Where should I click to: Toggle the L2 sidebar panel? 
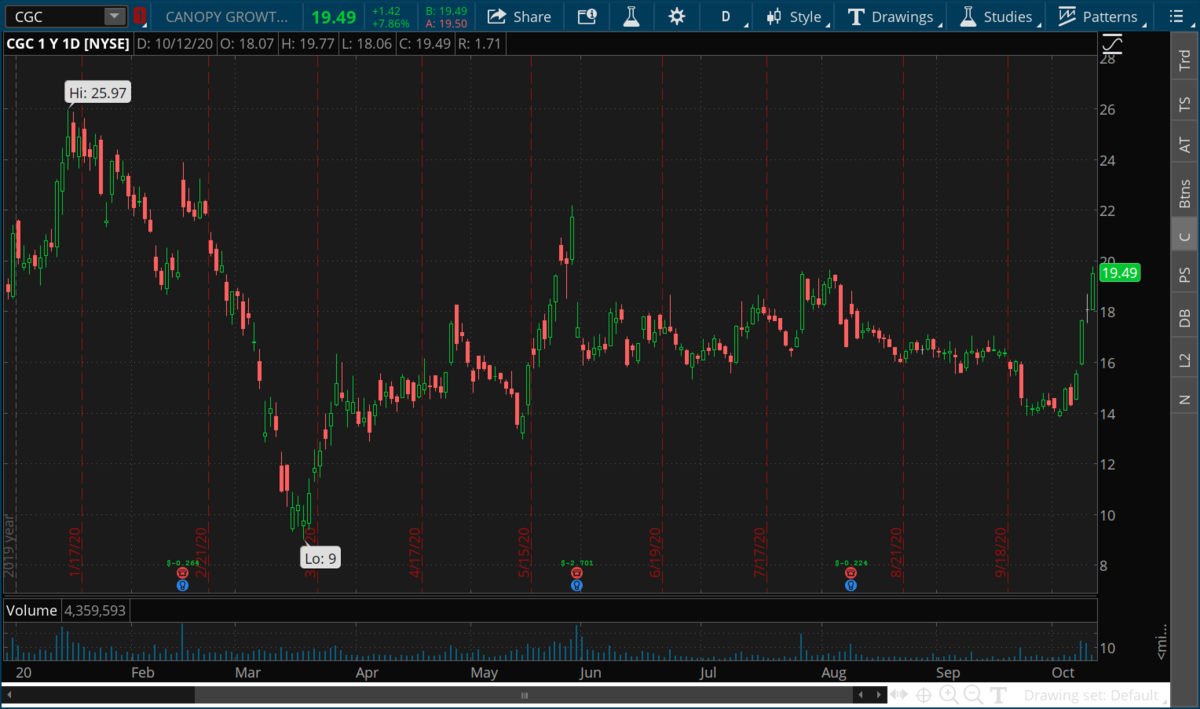point(1185,359)
